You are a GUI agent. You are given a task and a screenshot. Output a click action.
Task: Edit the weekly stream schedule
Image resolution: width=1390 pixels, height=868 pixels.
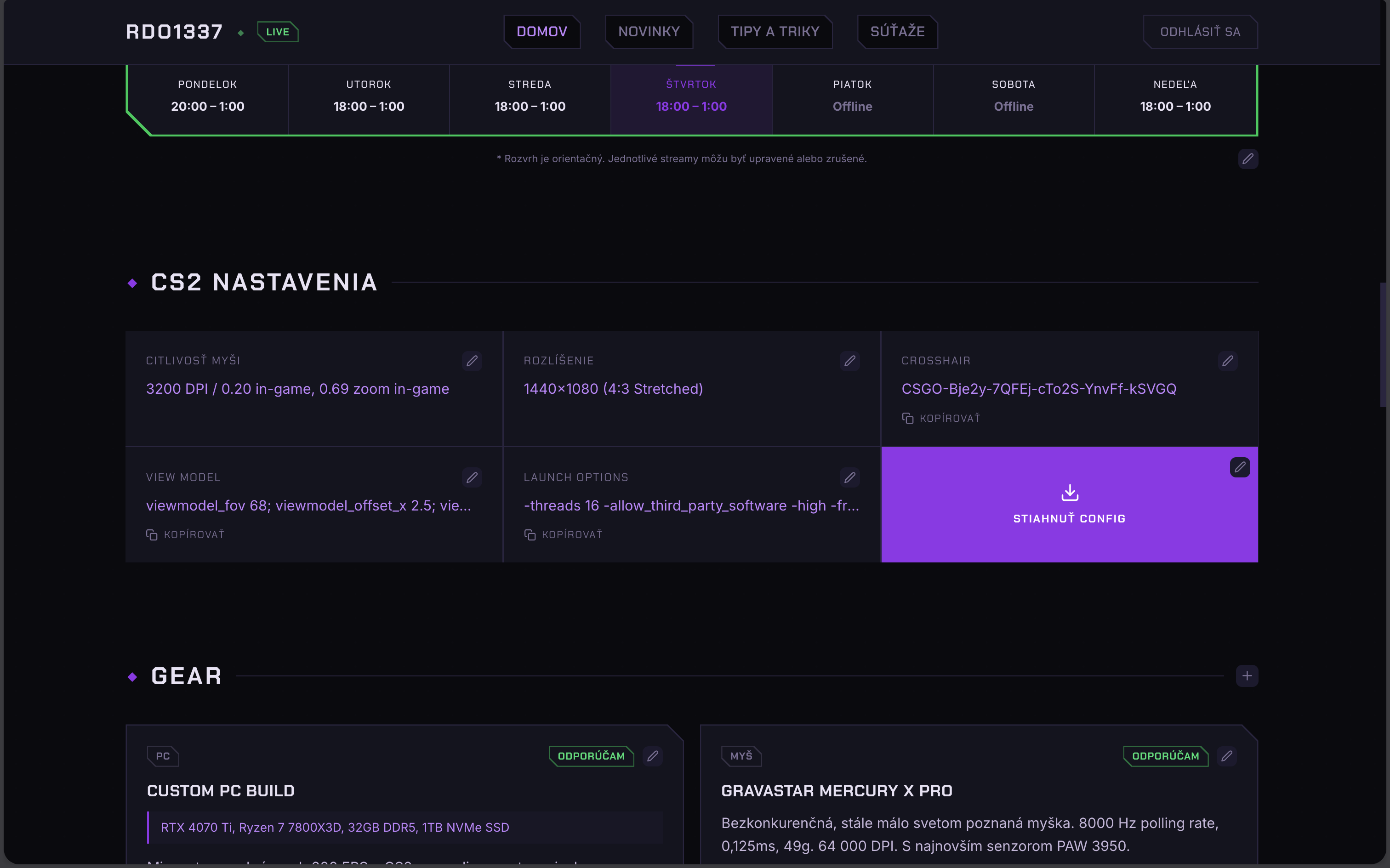(x=1247, y=159)
